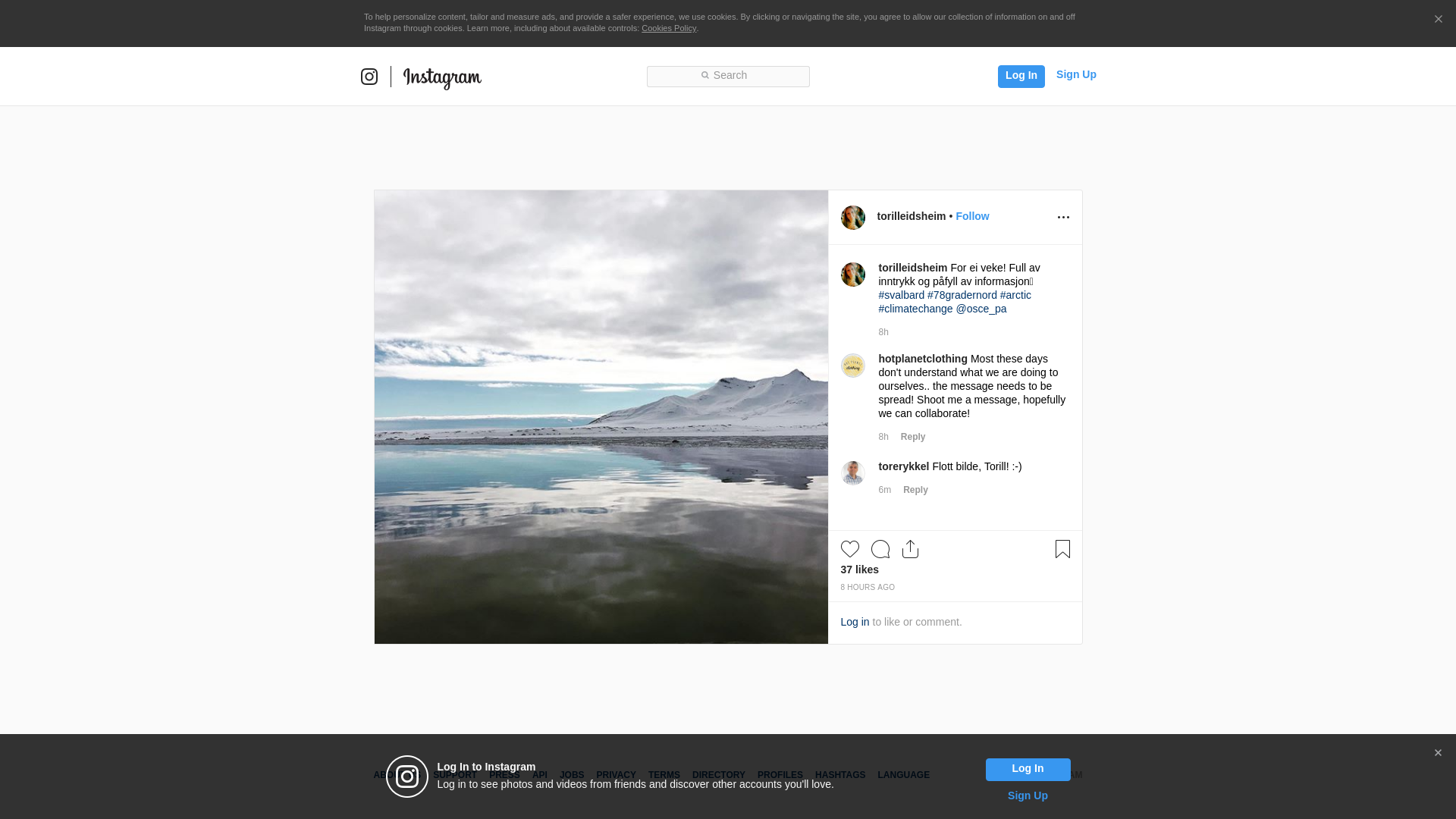
Task: Click the heart like icon
Action: point(849,549)
